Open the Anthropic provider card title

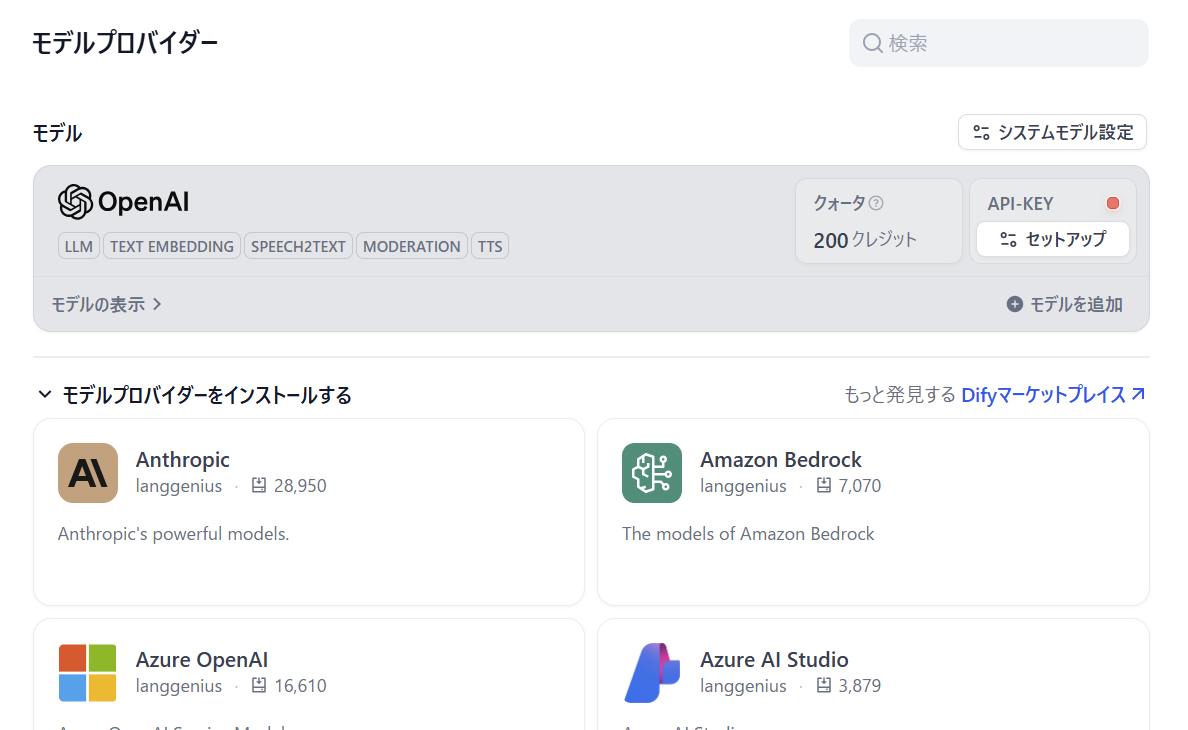183,460
